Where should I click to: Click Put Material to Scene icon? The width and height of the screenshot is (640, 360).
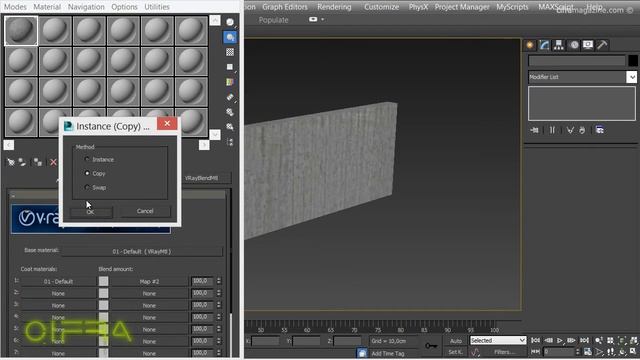(22, 162)
